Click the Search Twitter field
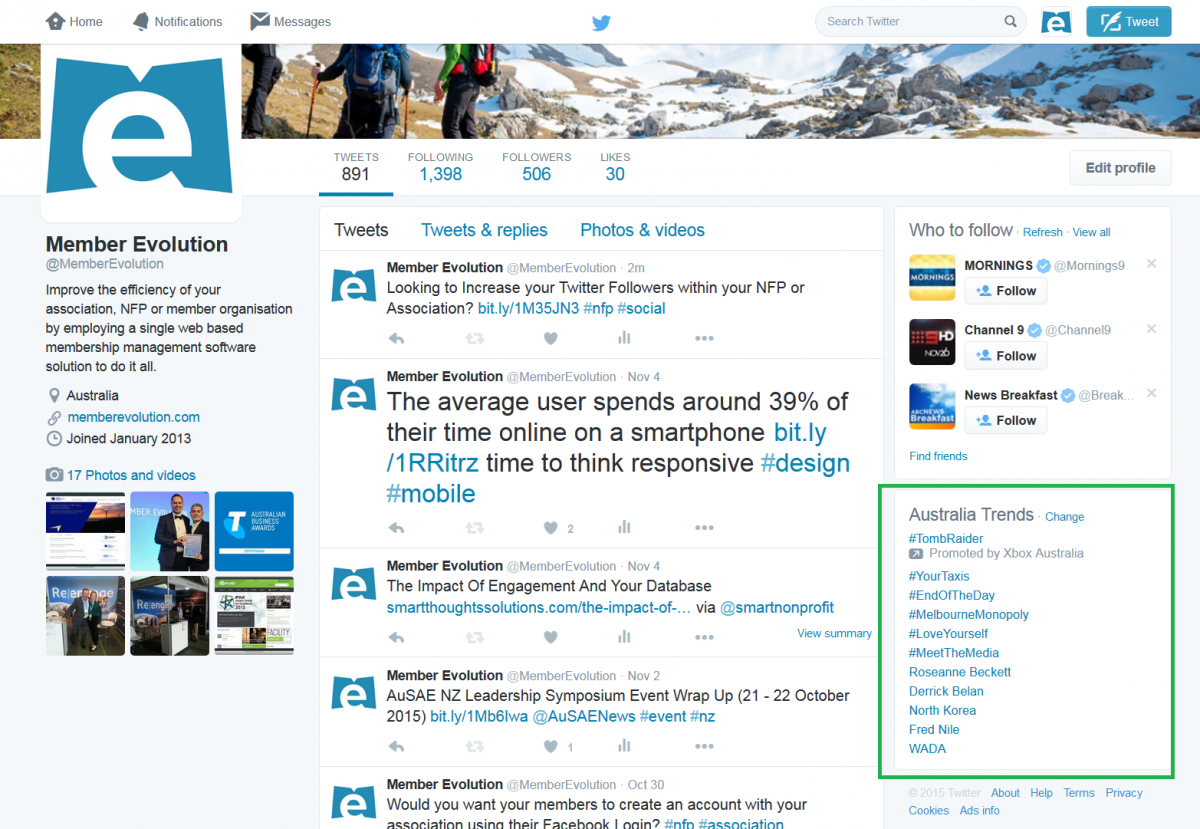The width and height of the screenshot is (1200, 829). point(921,21)
